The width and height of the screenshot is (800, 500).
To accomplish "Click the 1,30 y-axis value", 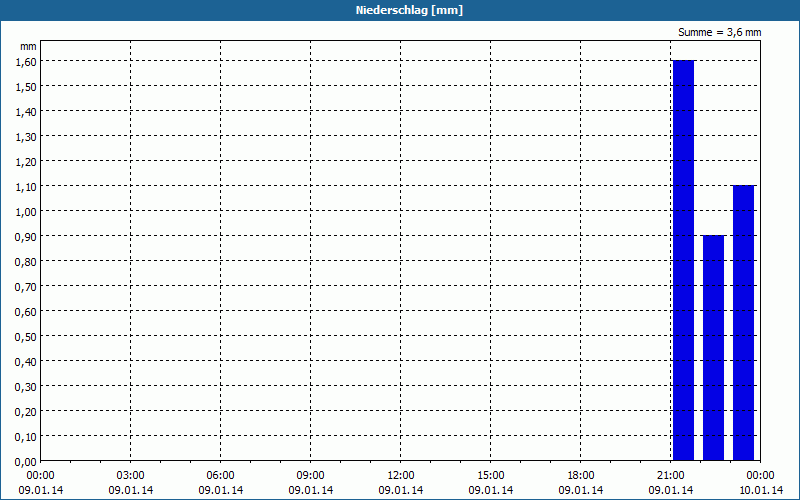I will click(x=26, y=137).
